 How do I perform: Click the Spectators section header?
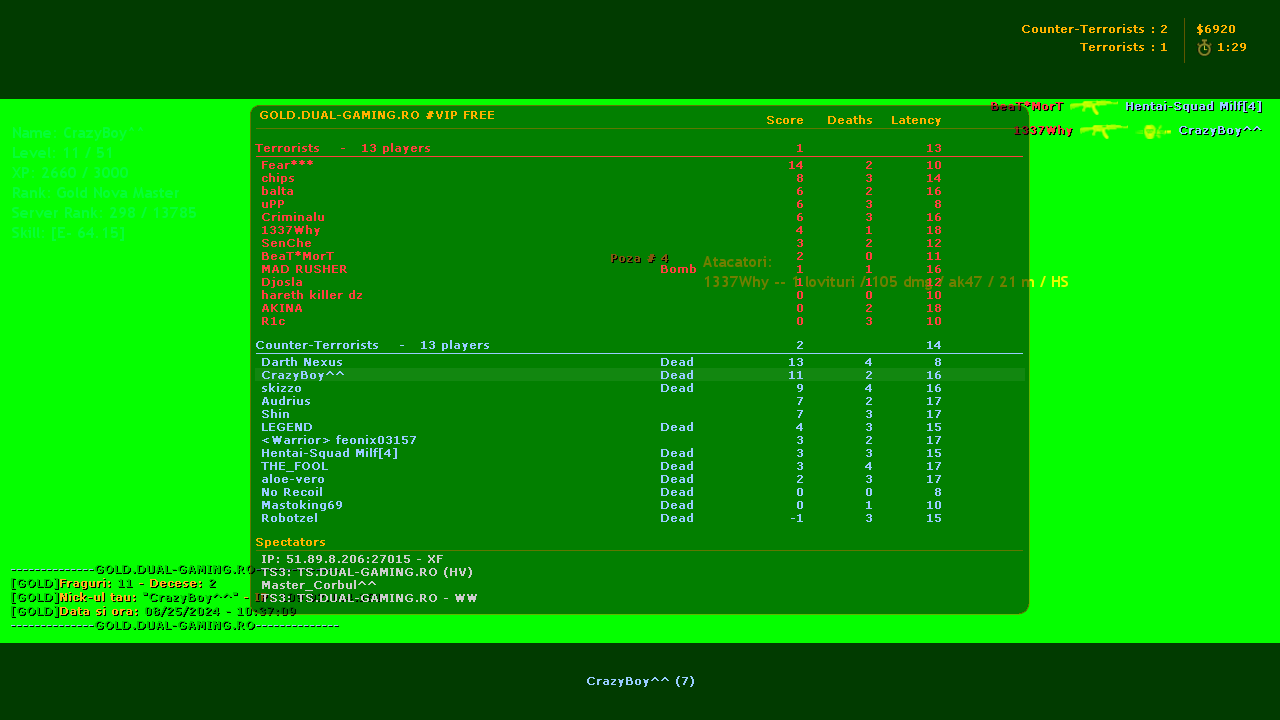point(291,542)
